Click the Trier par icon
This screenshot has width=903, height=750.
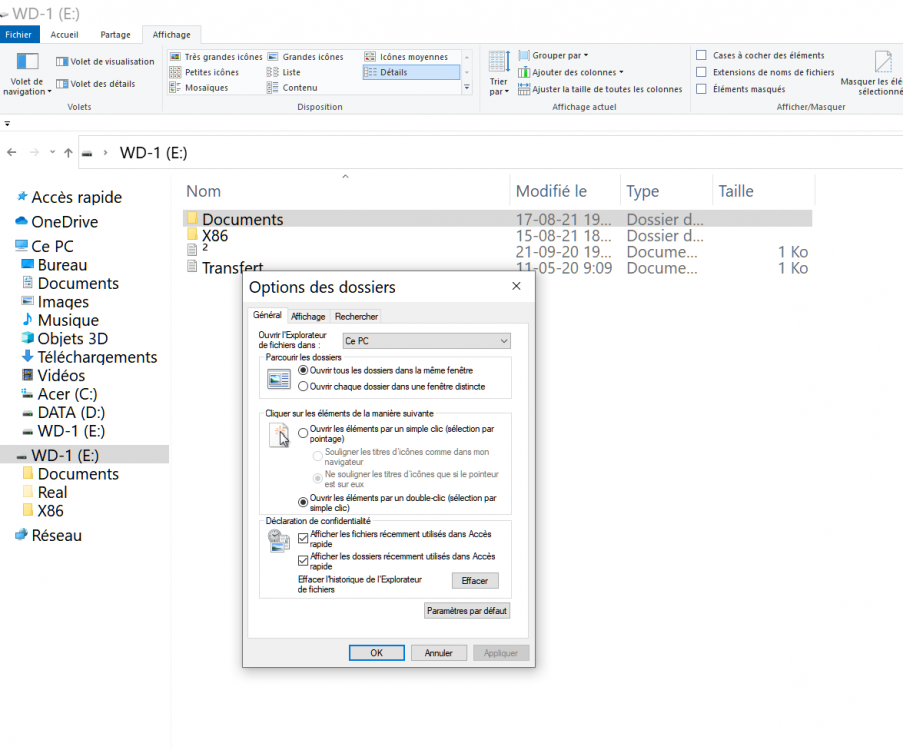coord(499,64)
